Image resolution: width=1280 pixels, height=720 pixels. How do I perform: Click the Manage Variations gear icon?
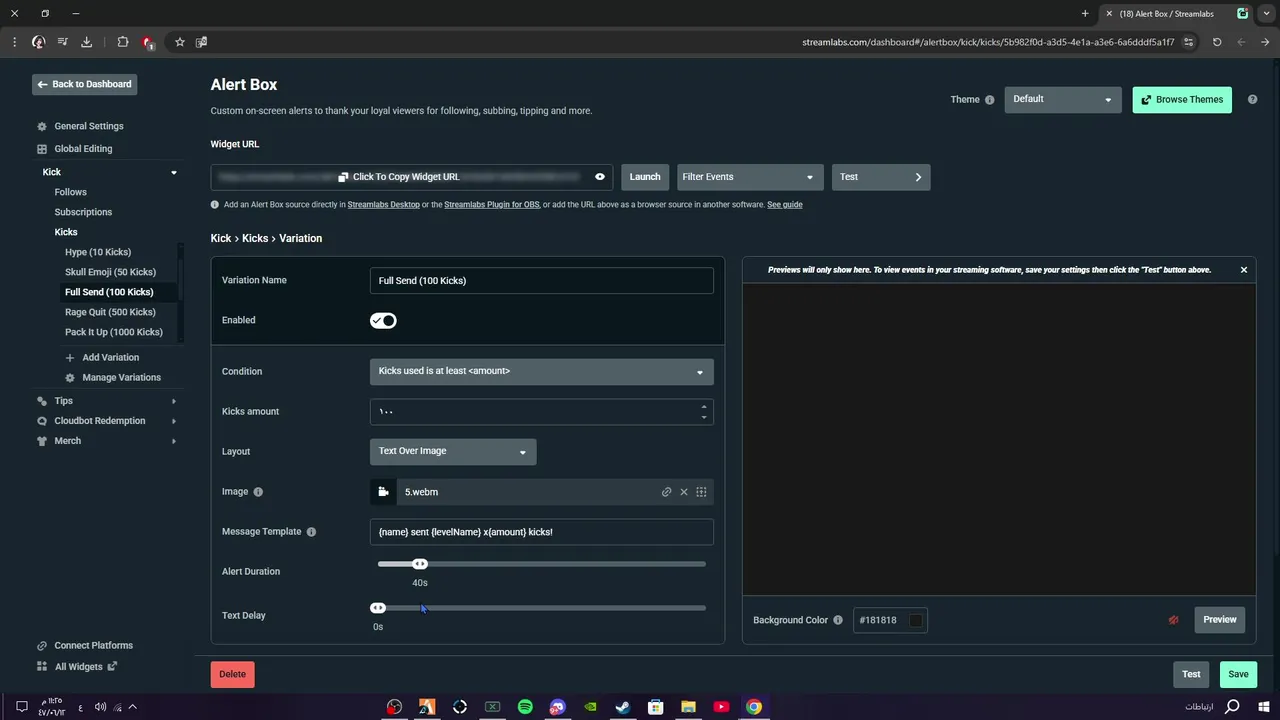[x=70, y=378]
